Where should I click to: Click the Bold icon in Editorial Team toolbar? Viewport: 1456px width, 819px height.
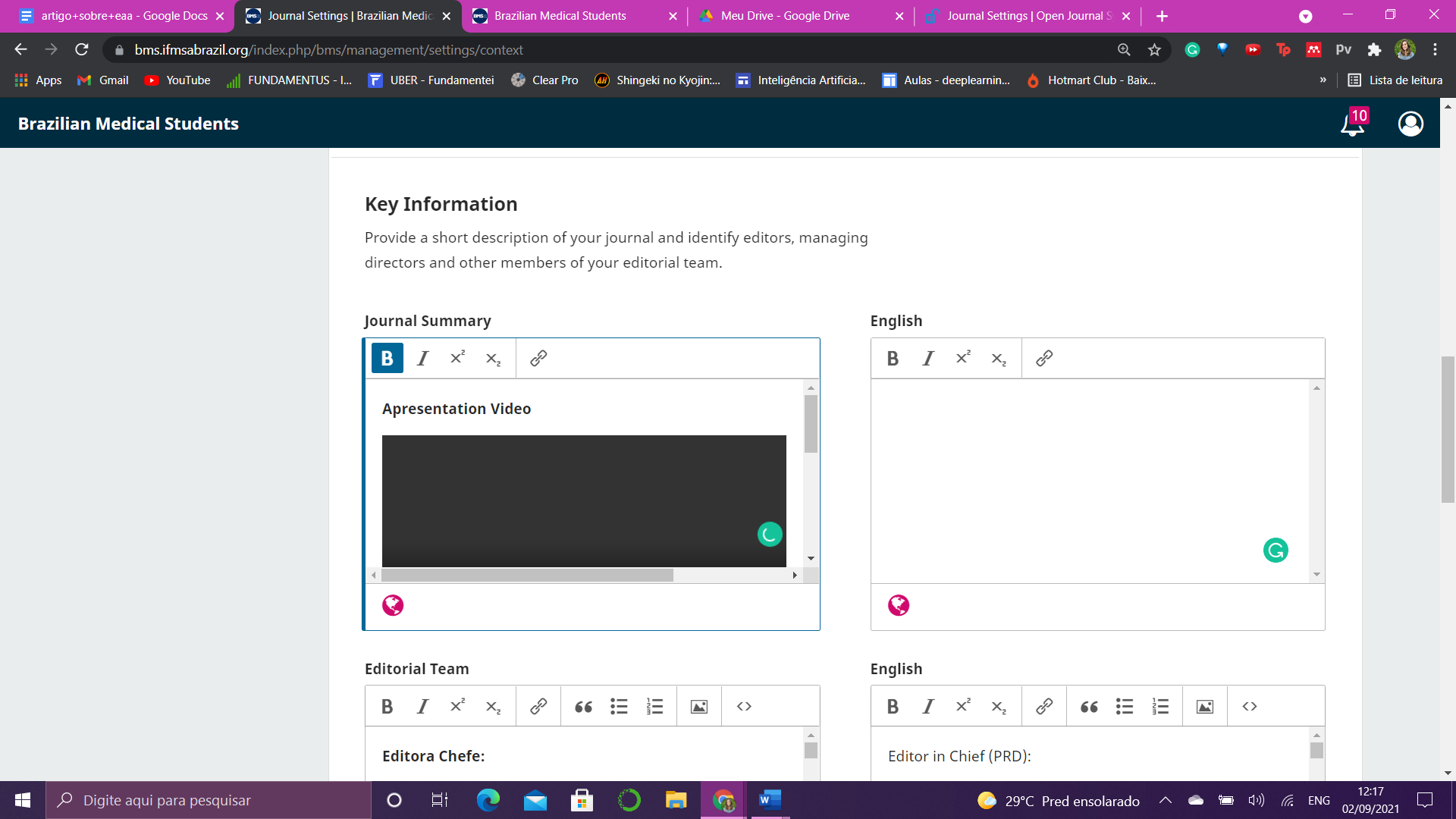coord(388,707)
